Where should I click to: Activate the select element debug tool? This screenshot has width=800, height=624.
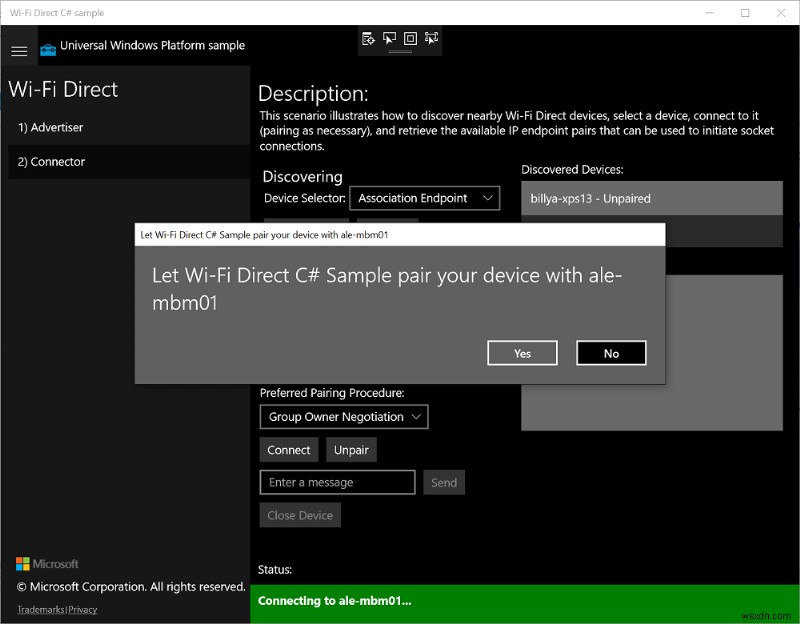point(389,39)
